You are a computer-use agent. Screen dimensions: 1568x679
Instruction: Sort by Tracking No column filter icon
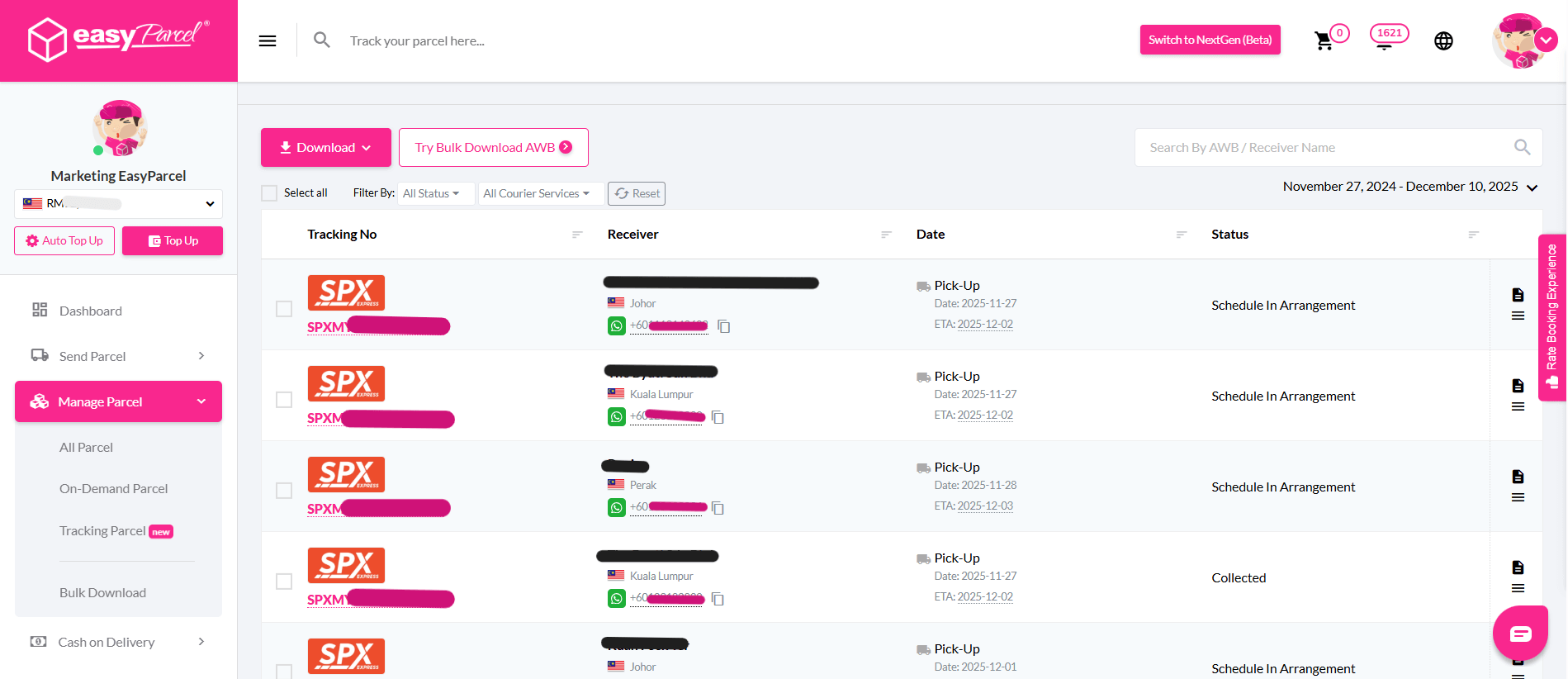coord(577,235)
